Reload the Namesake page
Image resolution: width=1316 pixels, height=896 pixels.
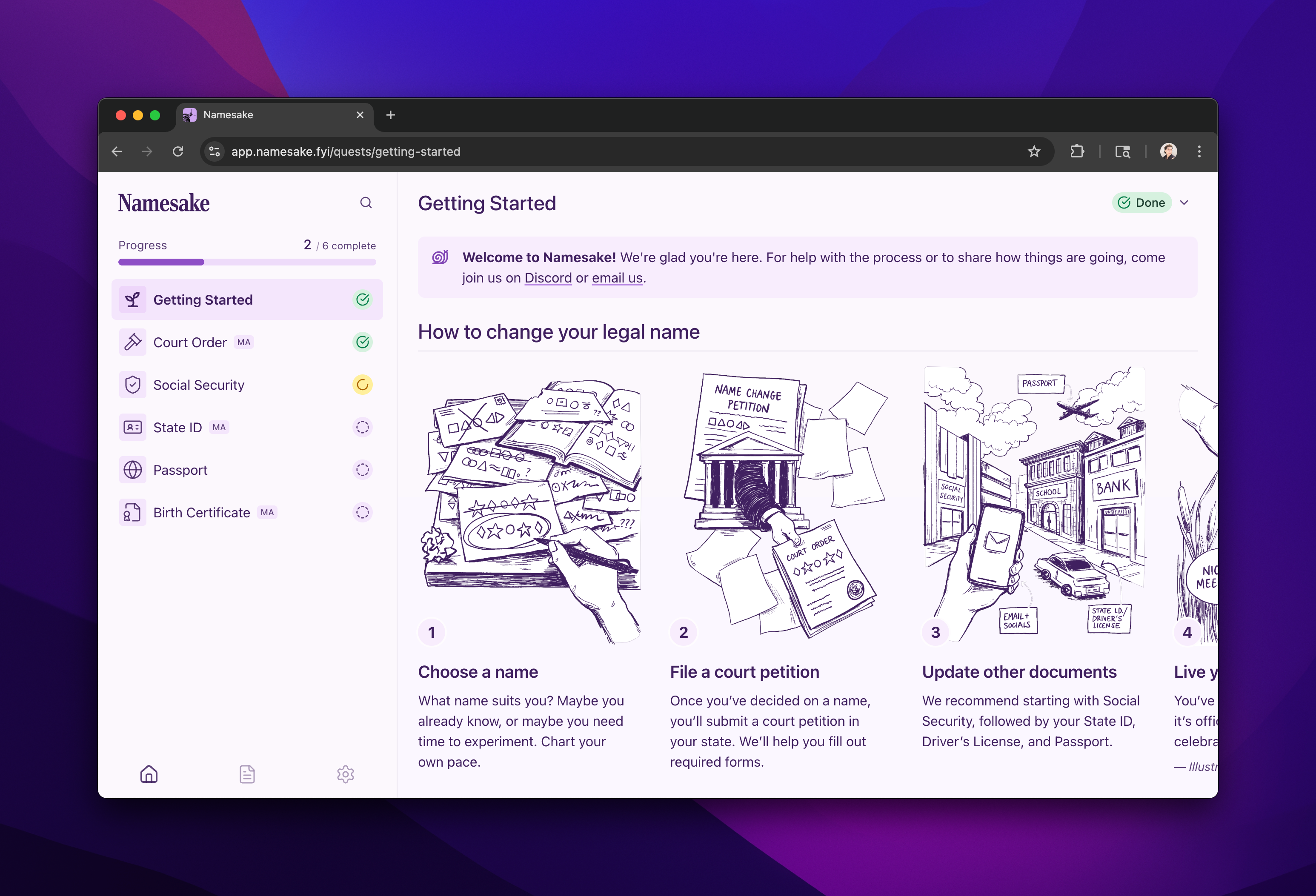pyautogui.click(x=178, y=152)
